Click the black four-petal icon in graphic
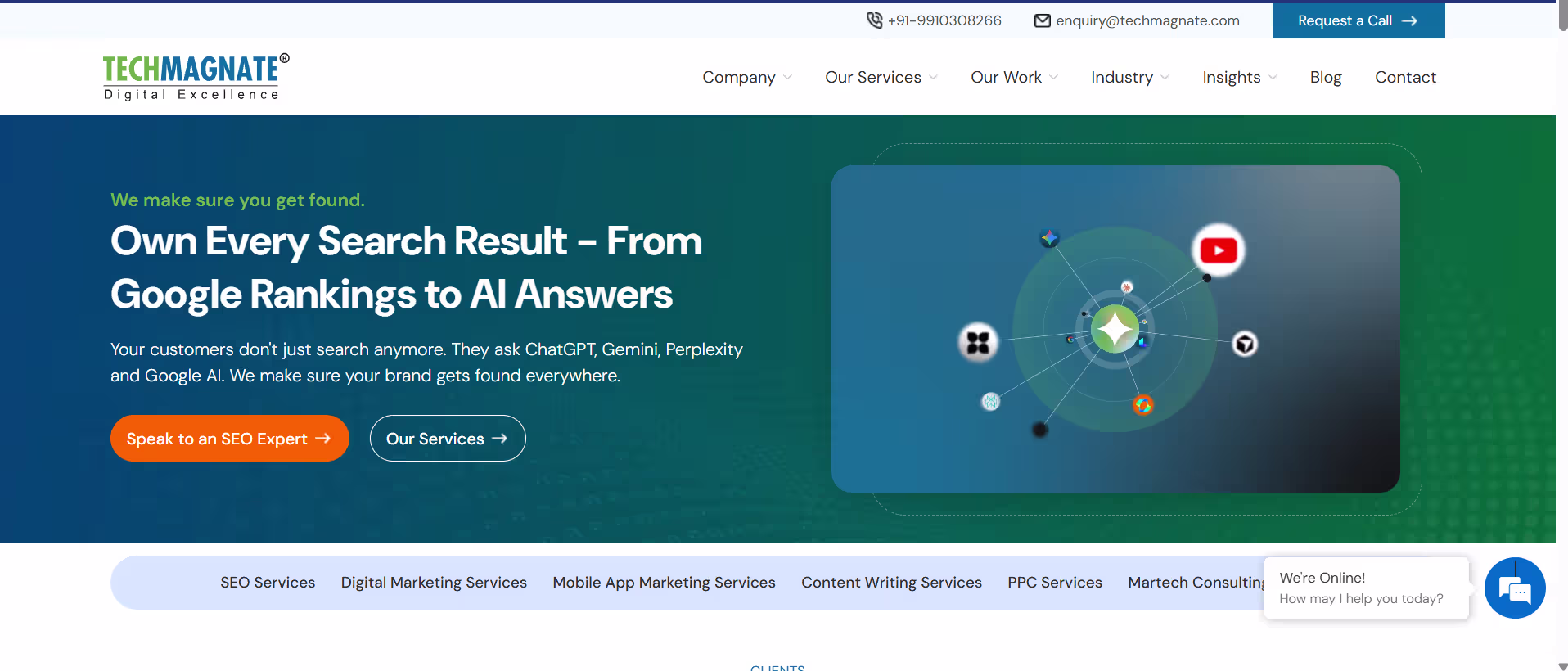Image resolution: width=1568 pixels, height=671 pixels. pyautogui.click(x=978, y=342)
